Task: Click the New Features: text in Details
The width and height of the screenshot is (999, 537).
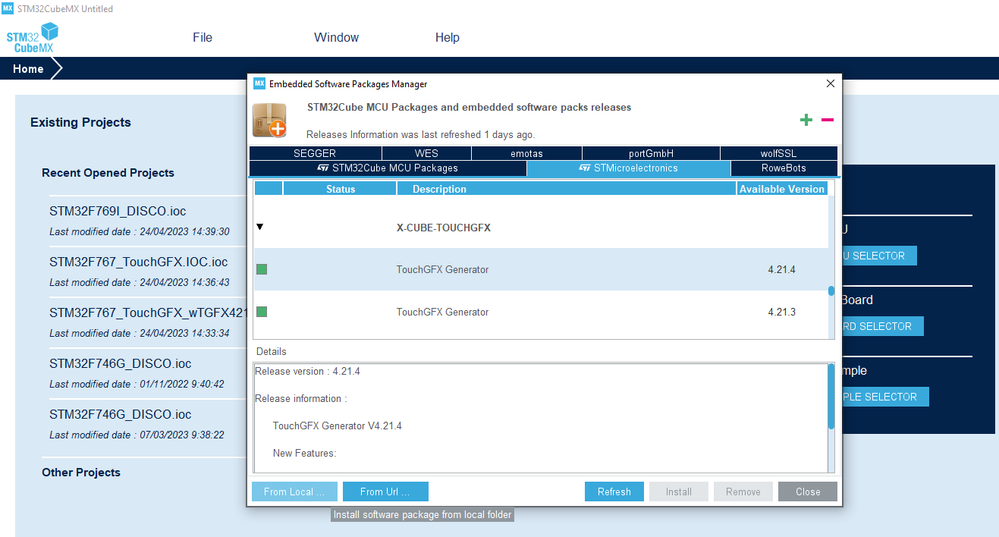Action: [x=305, y=454]
